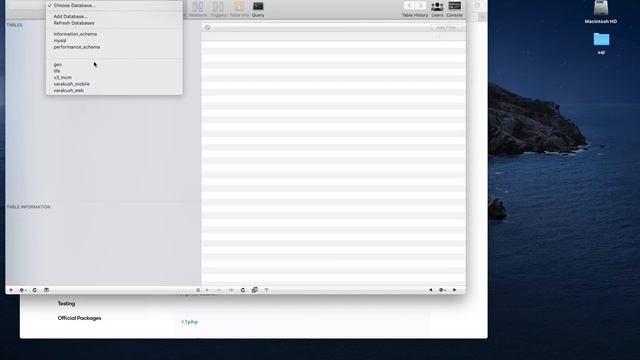Click the TABLES sidebar header
This screenshot has height=360, width=640.
coord(14,25)
